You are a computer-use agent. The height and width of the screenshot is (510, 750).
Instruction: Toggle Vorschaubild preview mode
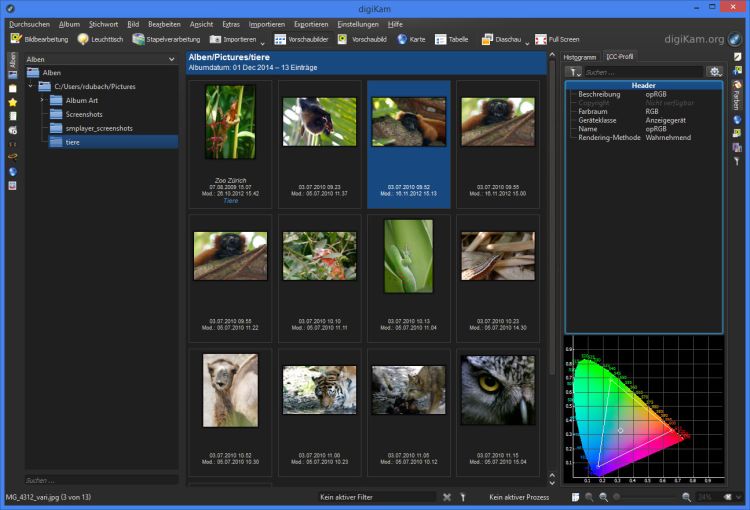coord(362,39)
